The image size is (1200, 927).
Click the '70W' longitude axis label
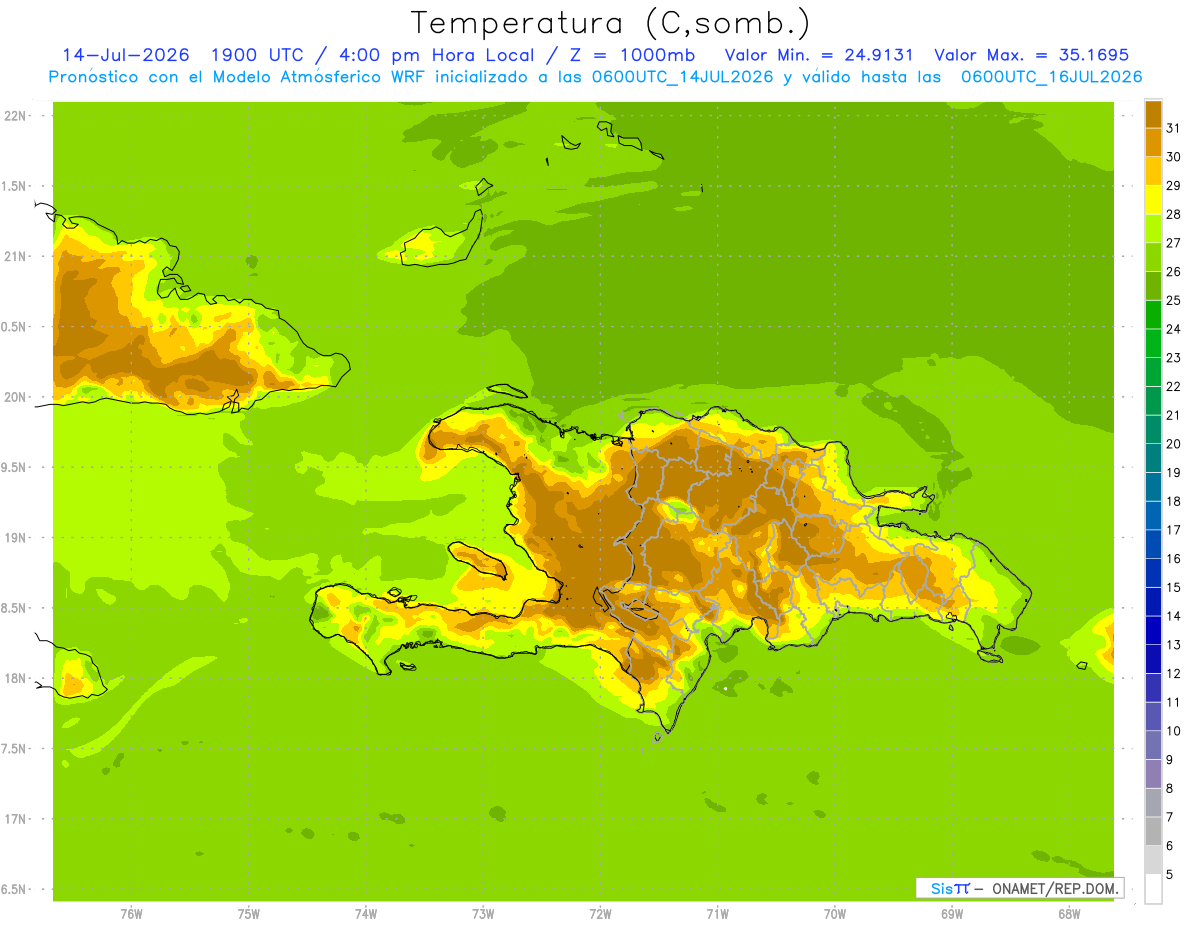click(x=835, y=913)
